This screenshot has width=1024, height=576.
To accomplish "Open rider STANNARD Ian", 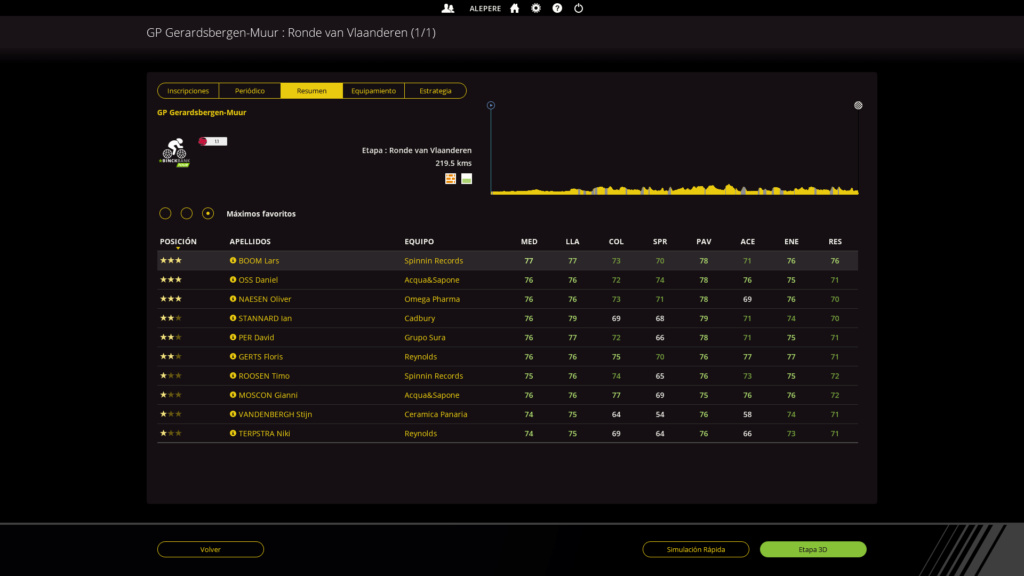I will [265, 318].
